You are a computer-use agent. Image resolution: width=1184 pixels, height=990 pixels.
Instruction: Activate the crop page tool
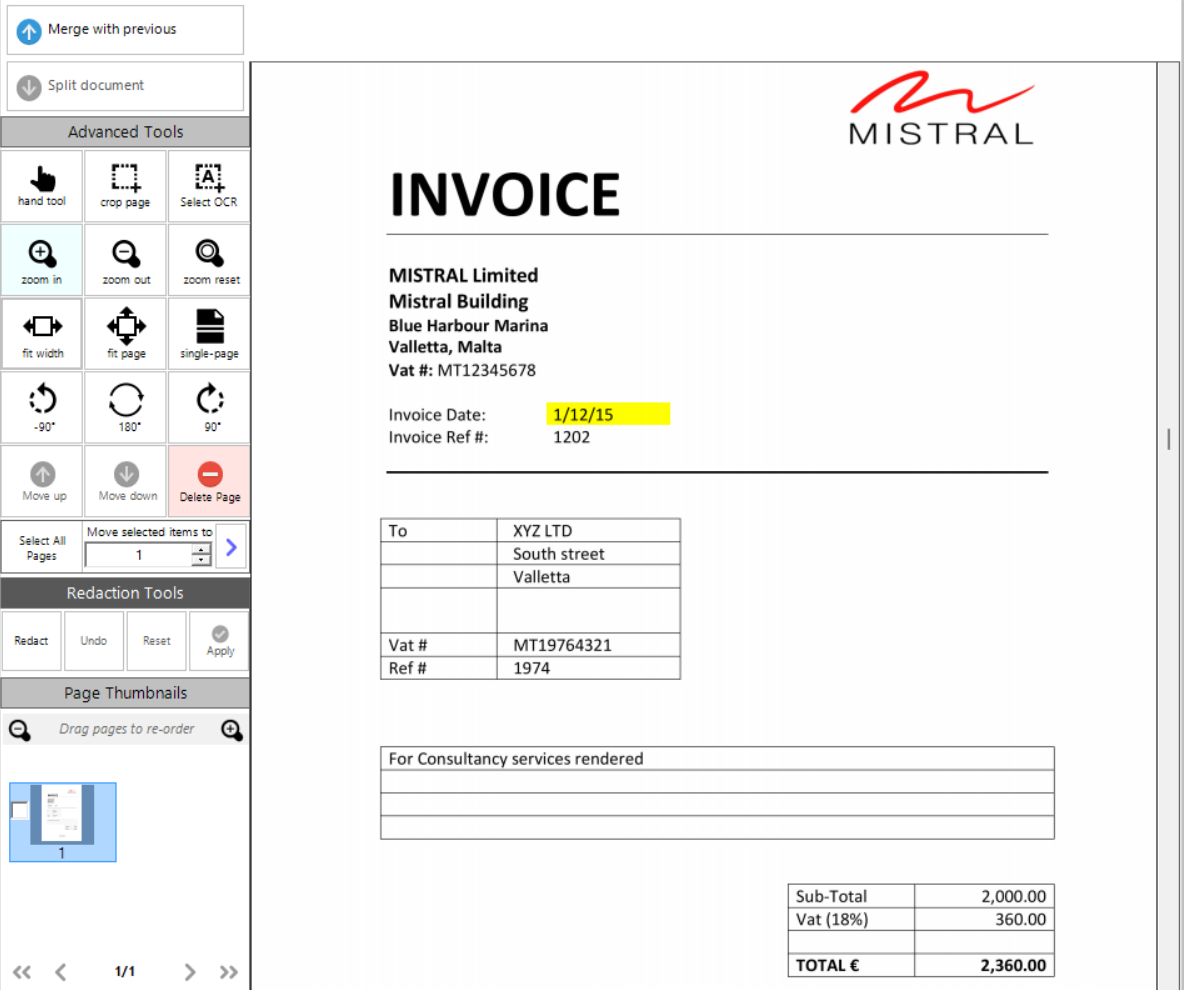tap(125, 186)
